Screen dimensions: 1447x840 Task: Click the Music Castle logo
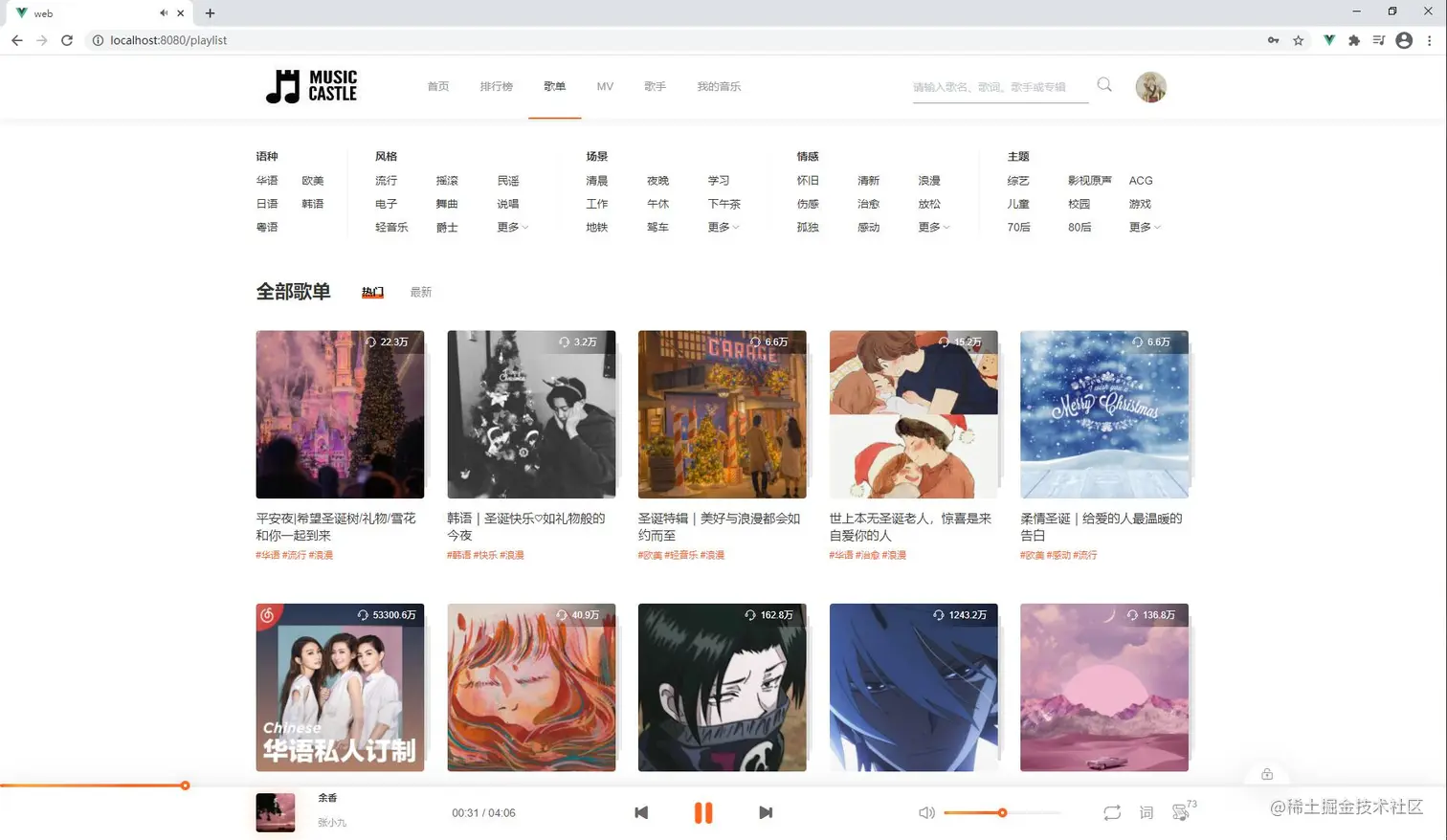[x=312, y=86]
